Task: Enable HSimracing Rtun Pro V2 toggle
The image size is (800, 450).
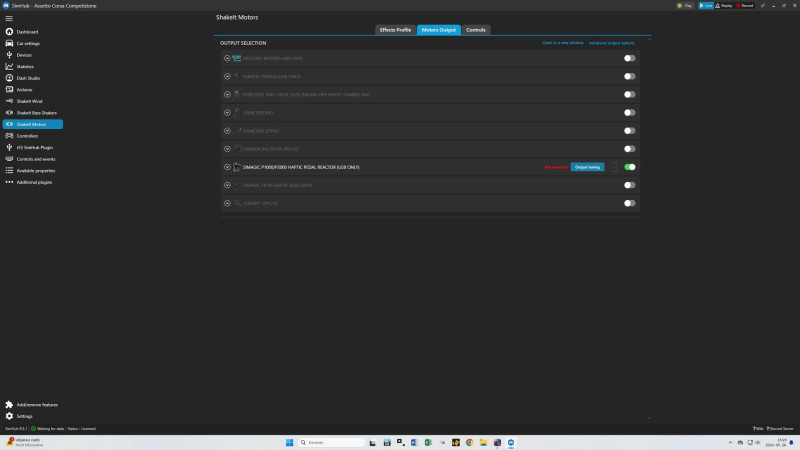Action: [x=630, y=149]
